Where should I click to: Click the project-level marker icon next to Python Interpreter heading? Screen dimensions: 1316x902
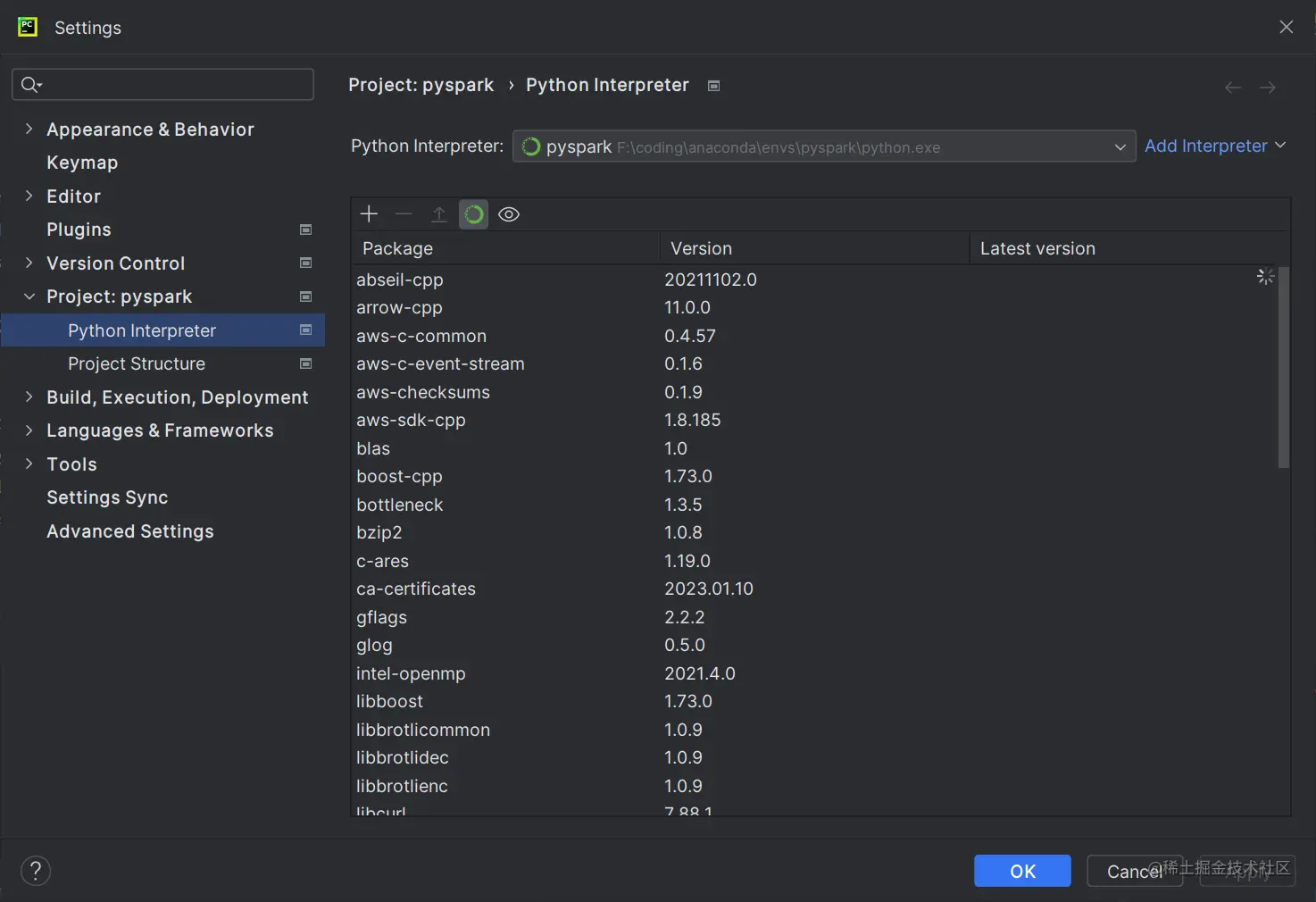pyautogui.click(x=713, y=86)
